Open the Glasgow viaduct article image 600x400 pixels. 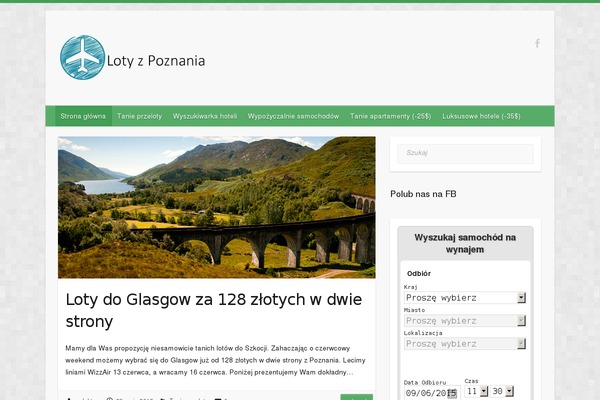217,207
